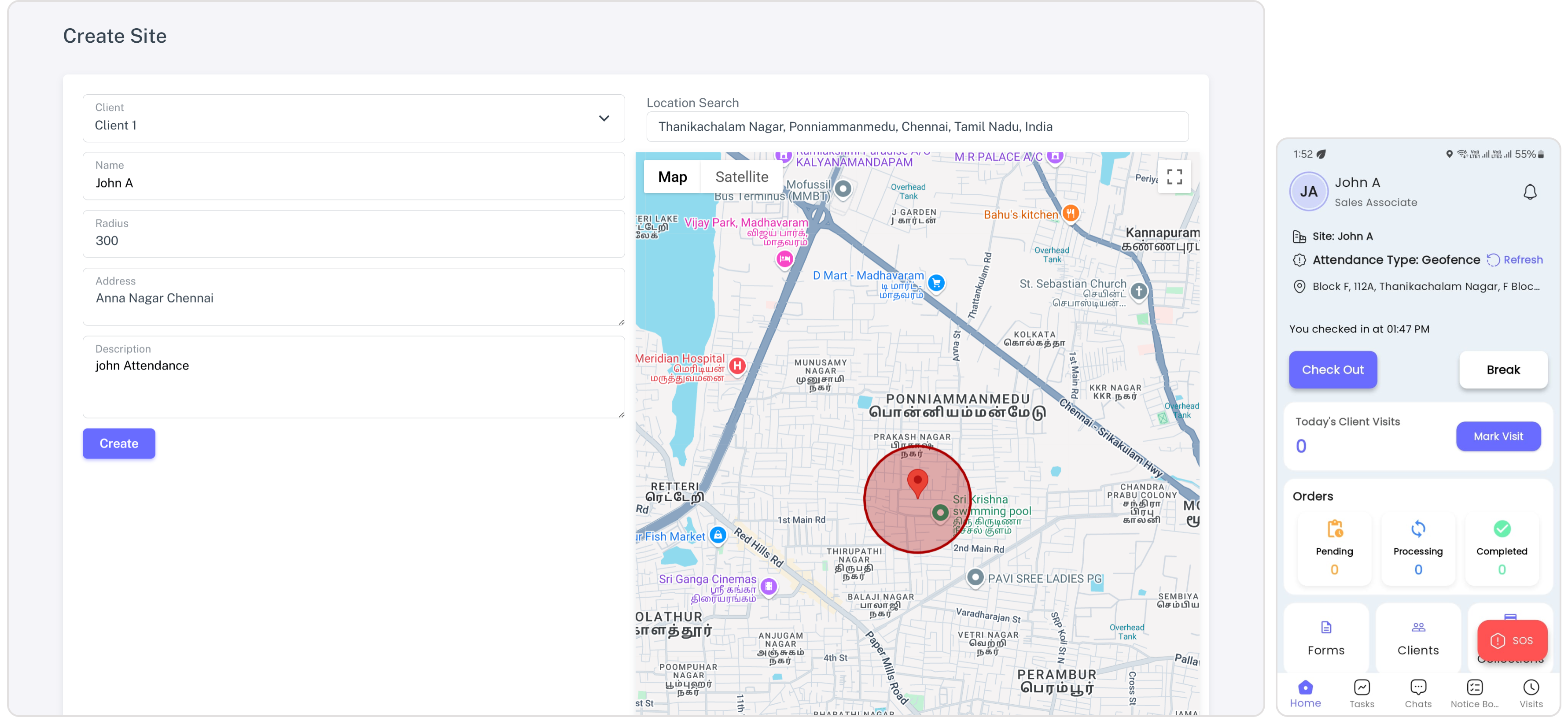Toggle fullscreen map view
This screenshot has height=717, width=1568.
[1174, 177]
